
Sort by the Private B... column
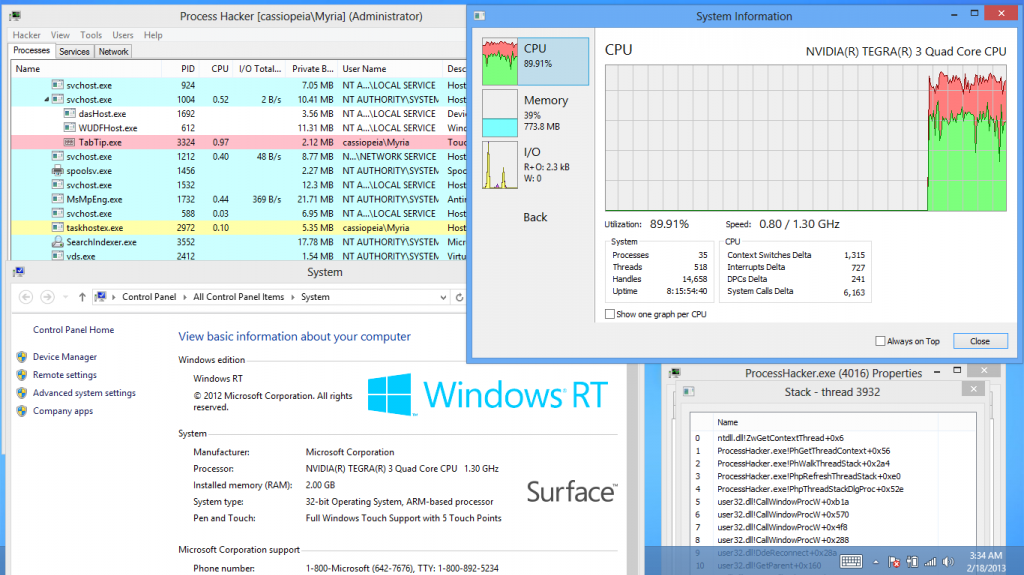coord(312,69)
